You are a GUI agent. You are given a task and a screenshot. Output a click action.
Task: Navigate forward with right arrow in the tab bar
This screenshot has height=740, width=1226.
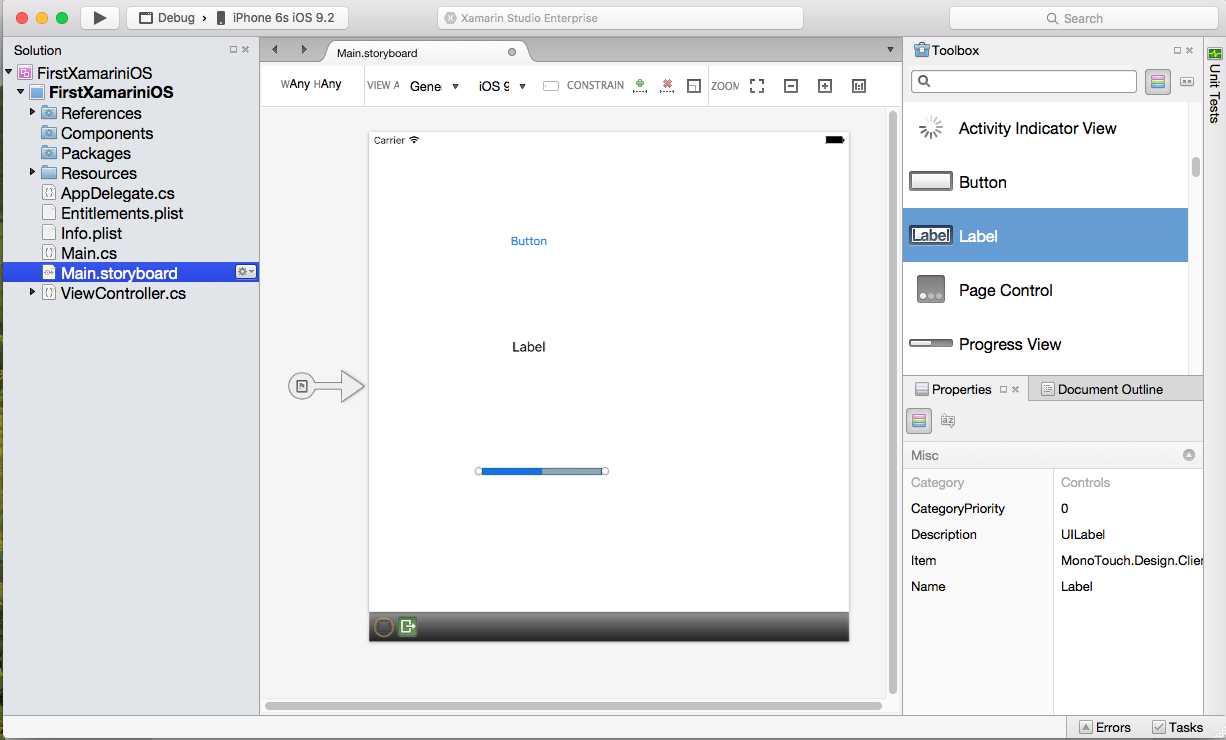(304, 49)
